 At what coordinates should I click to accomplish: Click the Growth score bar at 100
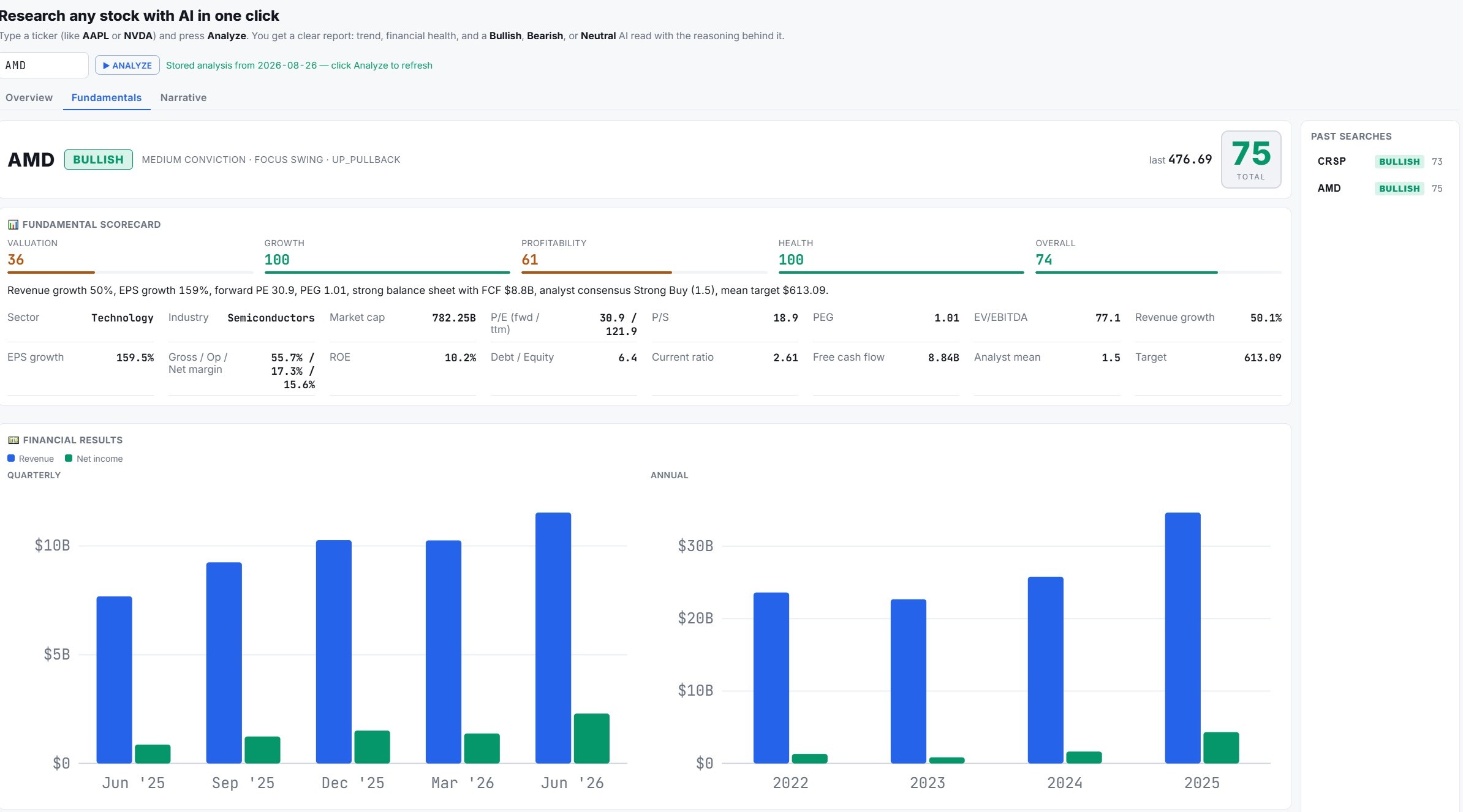(387, 272)
